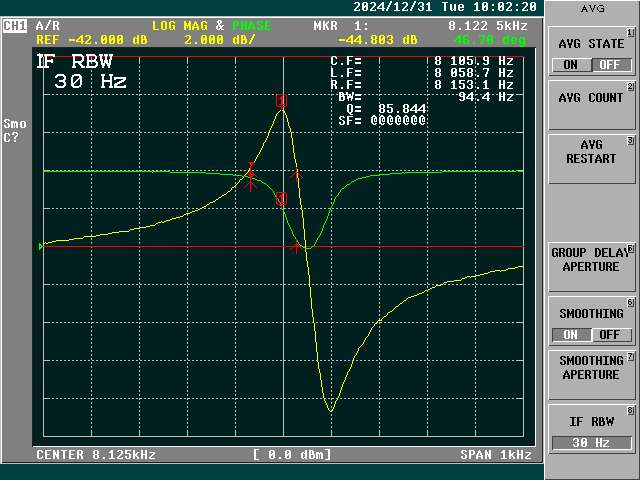
Task: Set AVG STATE to ON
Action: point(570,65)
